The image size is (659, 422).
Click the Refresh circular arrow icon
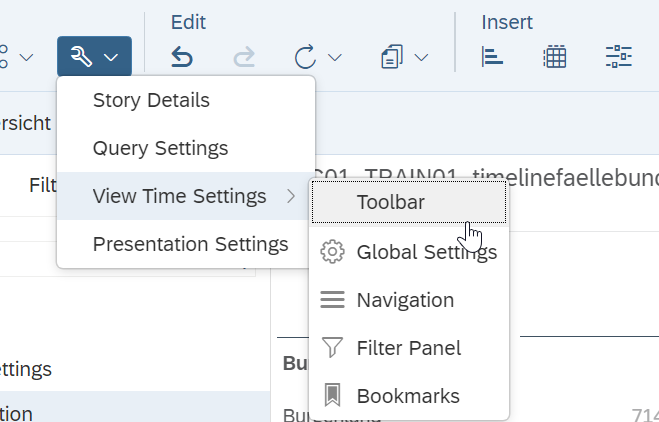click(x=306, y=57)
